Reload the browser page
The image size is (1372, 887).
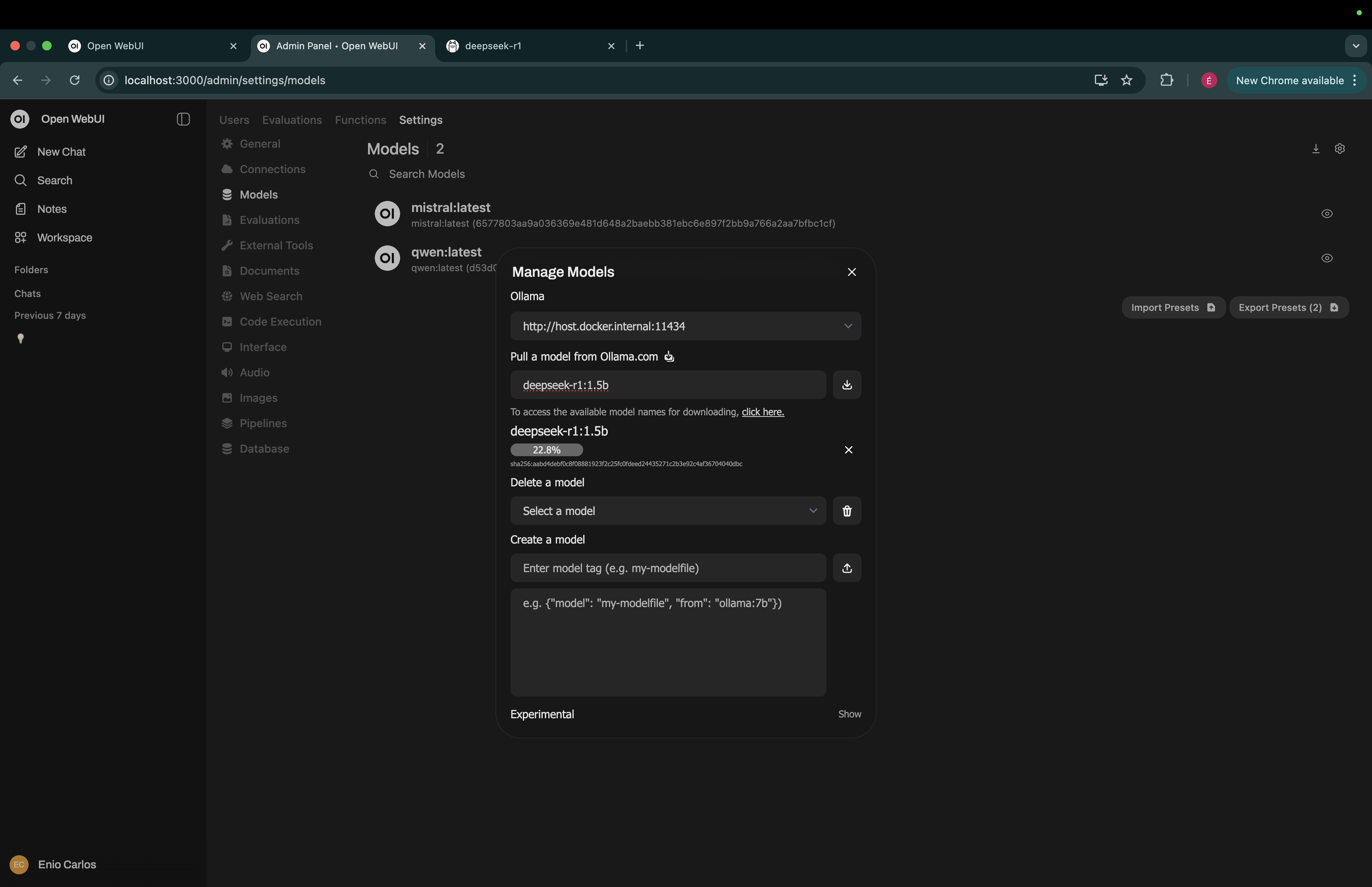[74, 80]
